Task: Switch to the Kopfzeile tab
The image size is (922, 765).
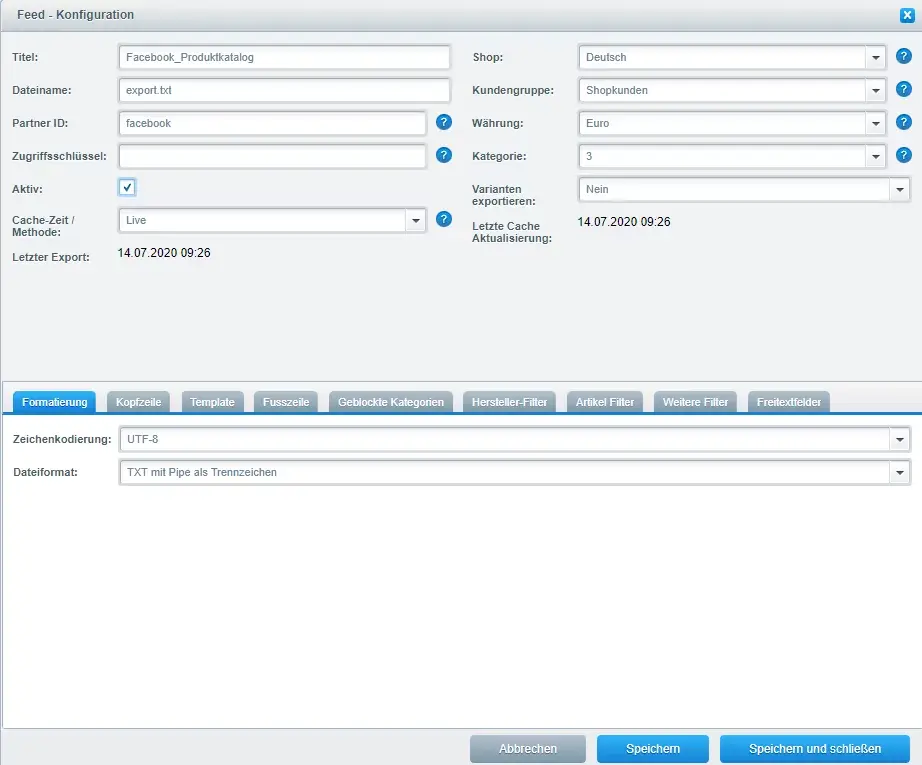Action: [138, 402]
